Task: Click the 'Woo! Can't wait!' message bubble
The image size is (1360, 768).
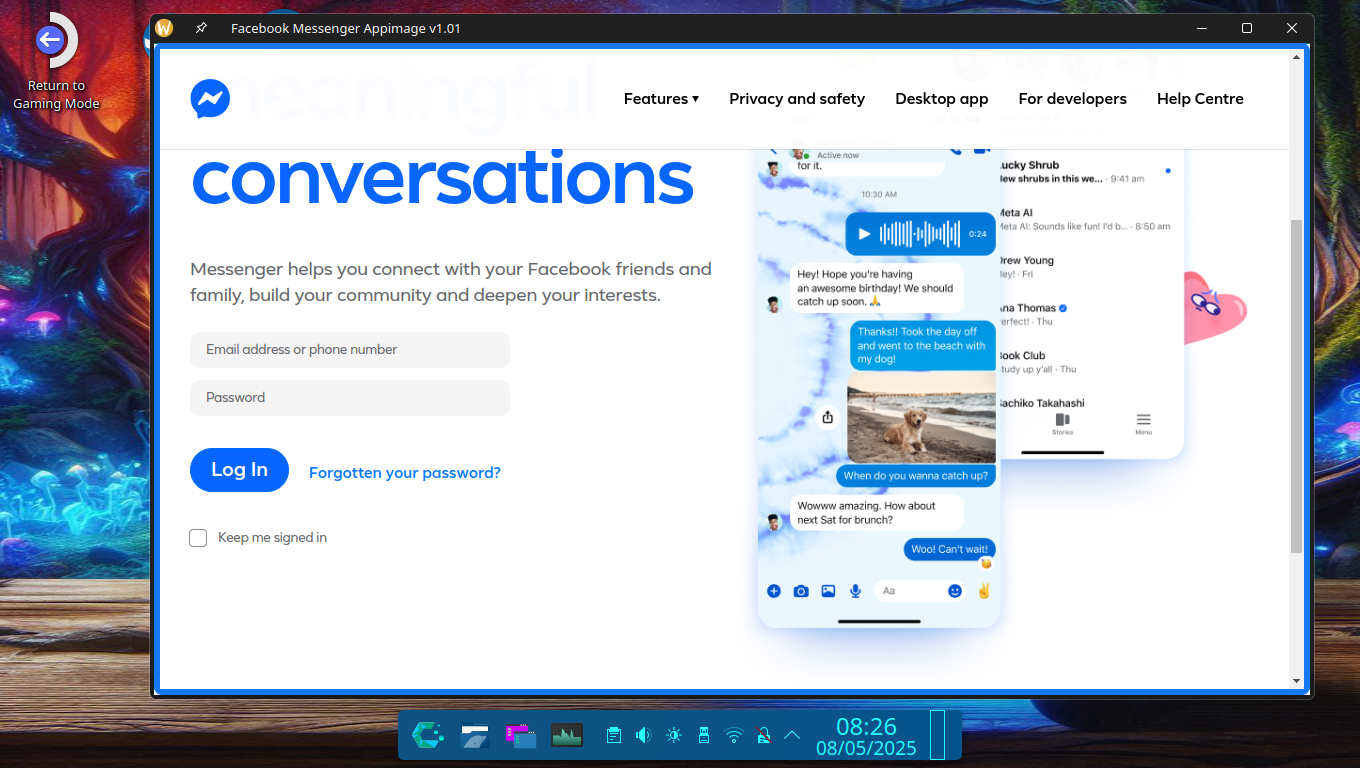Action: [949, 549]
